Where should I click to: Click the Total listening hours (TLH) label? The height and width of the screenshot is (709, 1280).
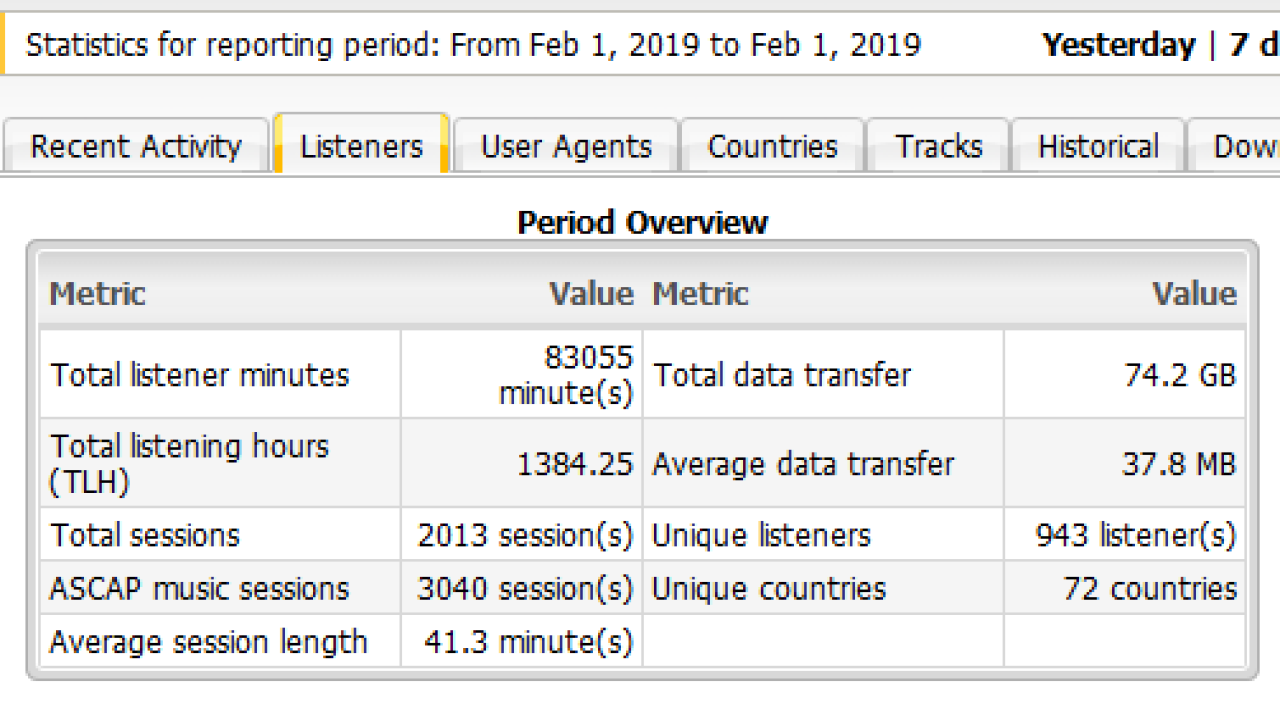pyautogui.click(x=189, y=463)
